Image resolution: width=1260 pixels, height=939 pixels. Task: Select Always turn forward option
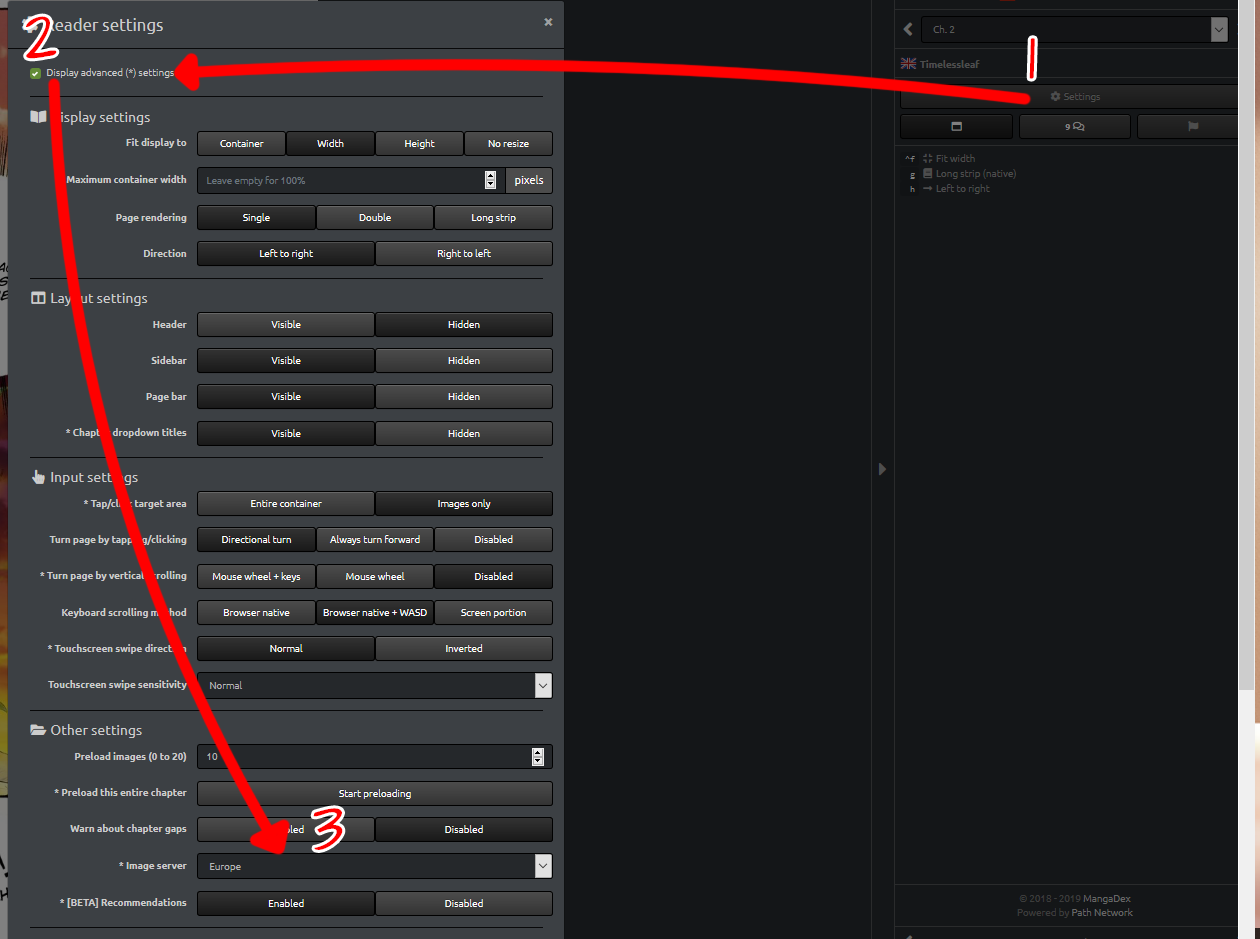pos(375,539)
